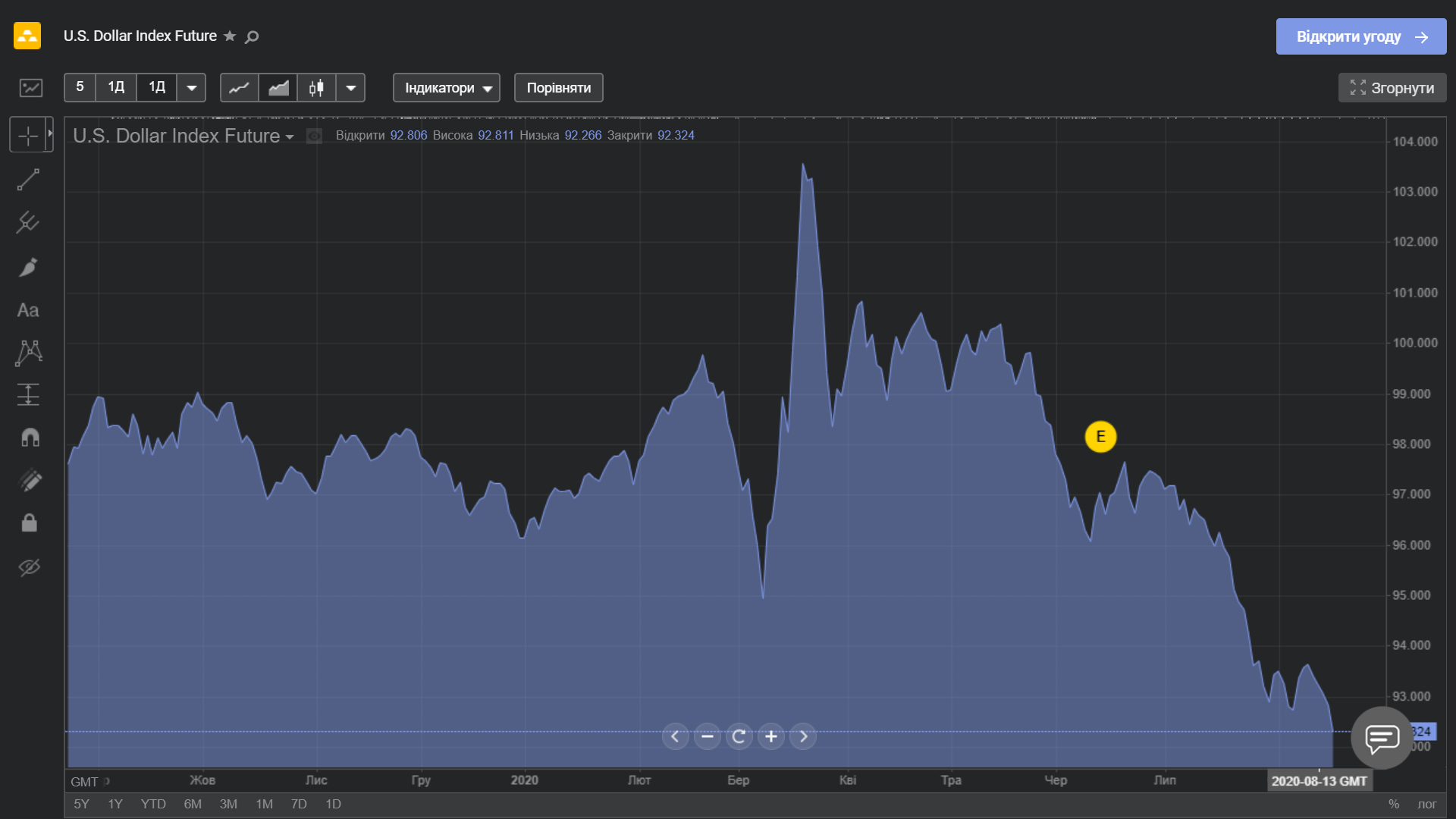The width and height of the screenshot is (1456, 819).
Task: Open the chart patterns tool
Action: (28, 353)
